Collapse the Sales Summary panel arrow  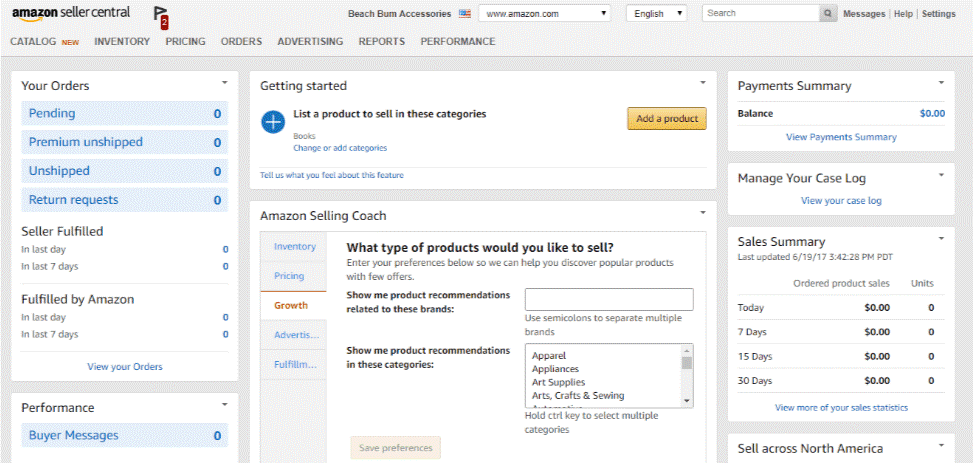click(941, 238)
